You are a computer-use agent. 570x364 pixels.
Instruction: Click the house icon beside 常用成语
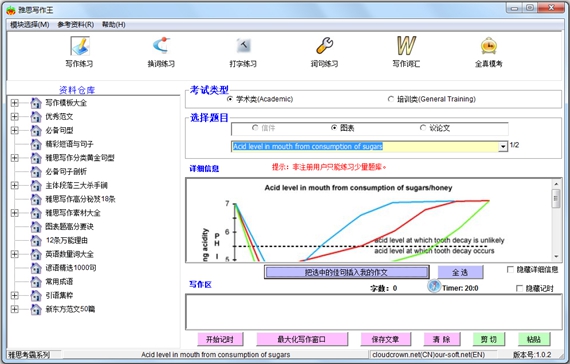36,282
